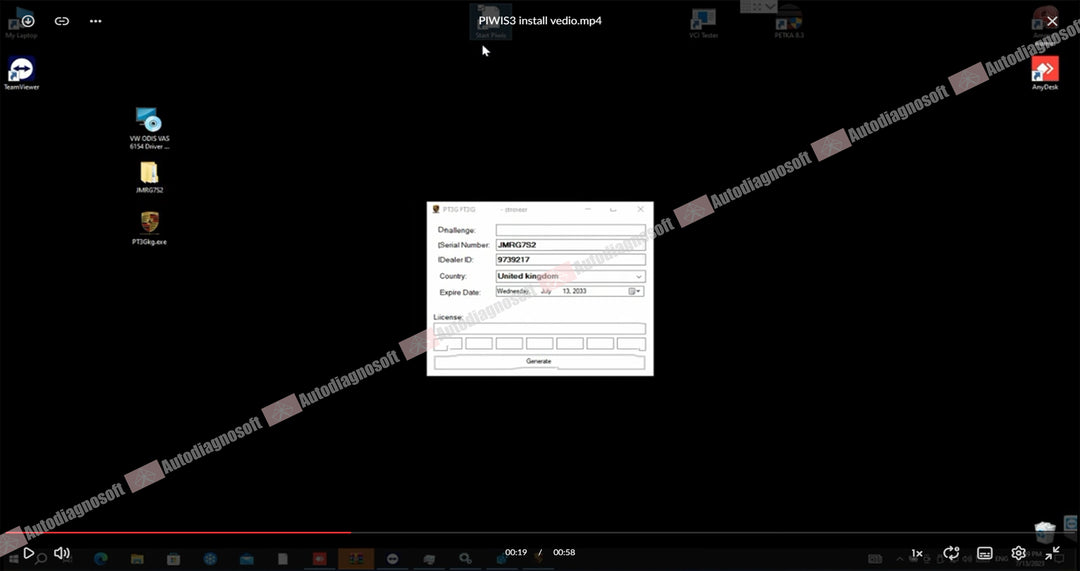Click the Generate button
This screenshot has width=1080, height=571.
click(x=539, y=362)
